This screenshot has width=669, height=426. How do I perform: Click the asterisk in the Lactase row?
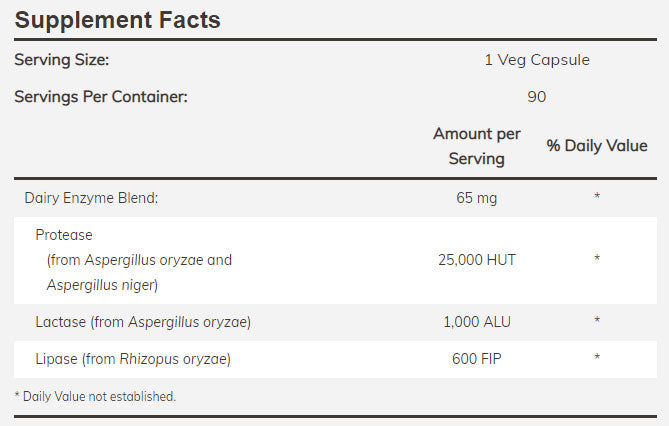pos(597,322)
